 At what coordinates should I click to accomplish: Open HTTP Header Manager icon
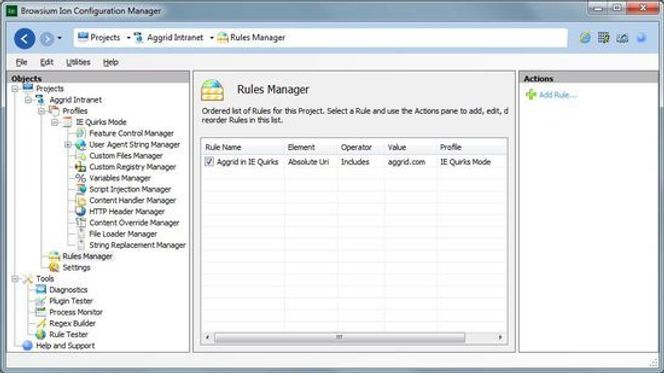[x=80, y=211]
